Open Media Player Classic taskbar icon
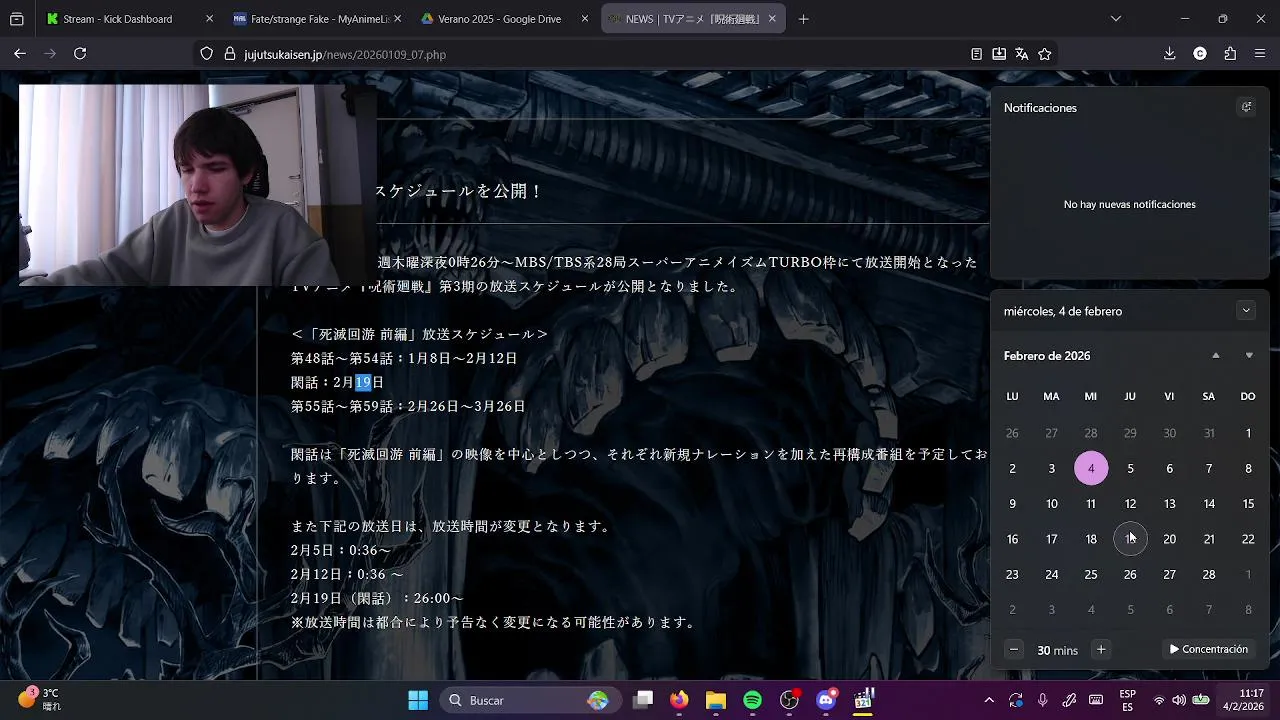This screenshot has width=1280, height=720. 864,700
